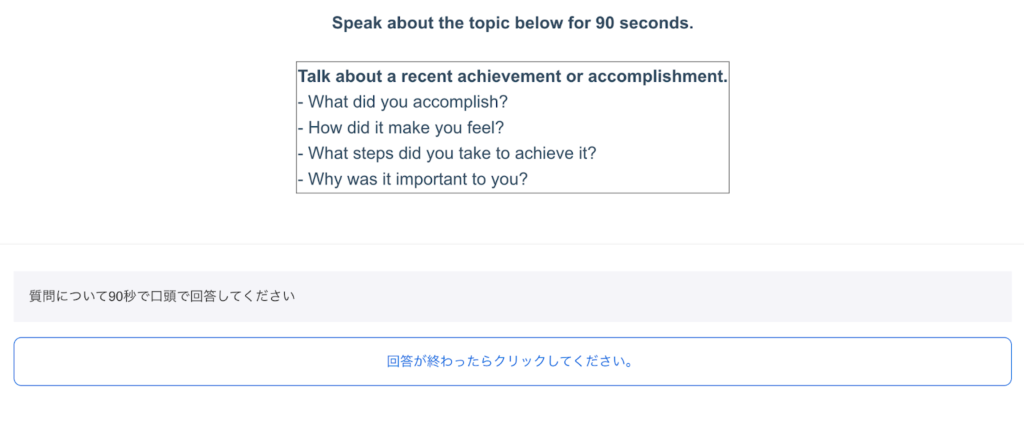Click the question "How did it make you feel?"
Viewport: 1024px width, 429px height.
pyautogui.click(x=400, y=127)
